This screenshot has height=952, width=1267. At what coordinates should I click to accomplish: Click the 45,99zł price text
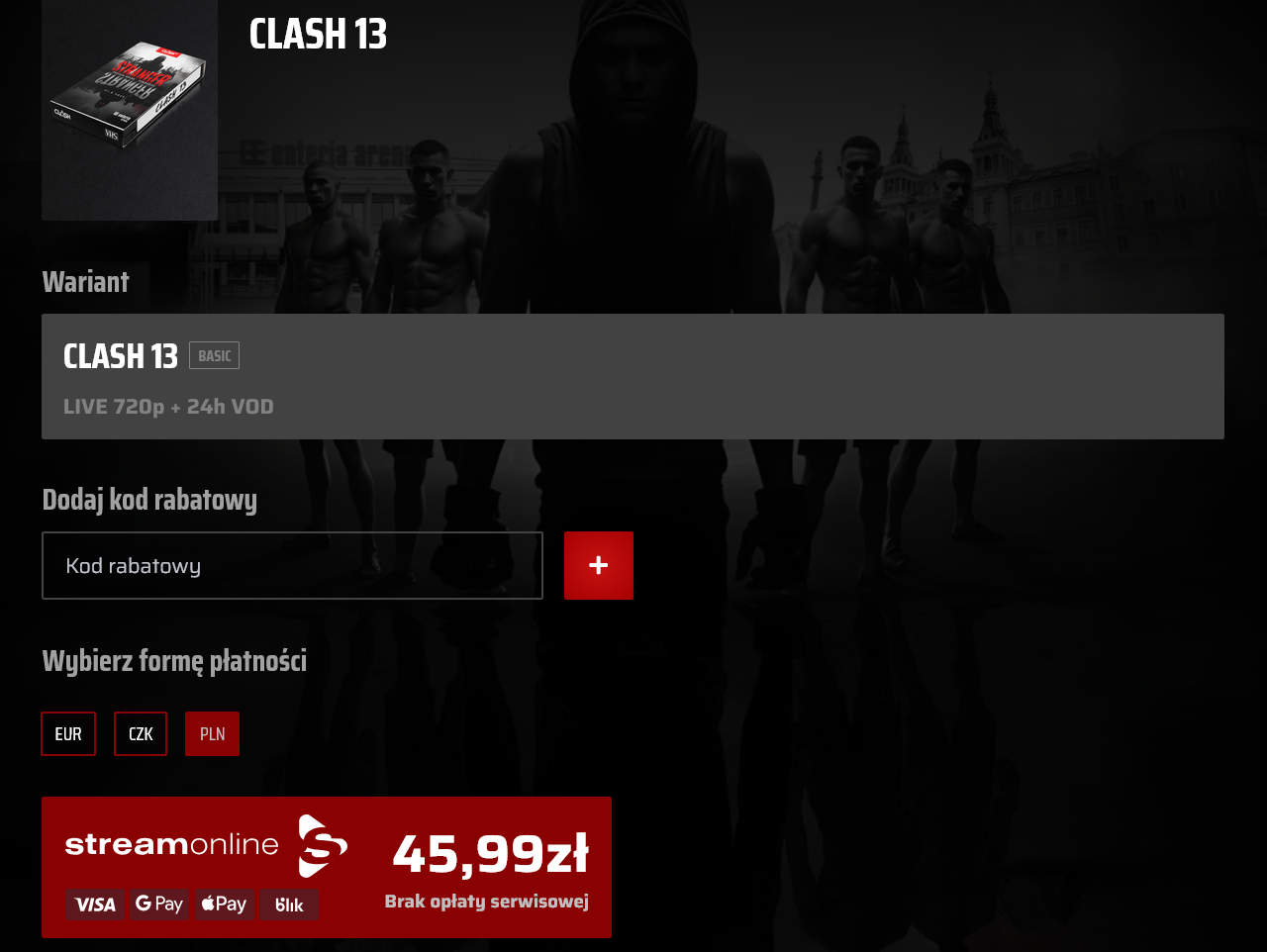(490, 853)
